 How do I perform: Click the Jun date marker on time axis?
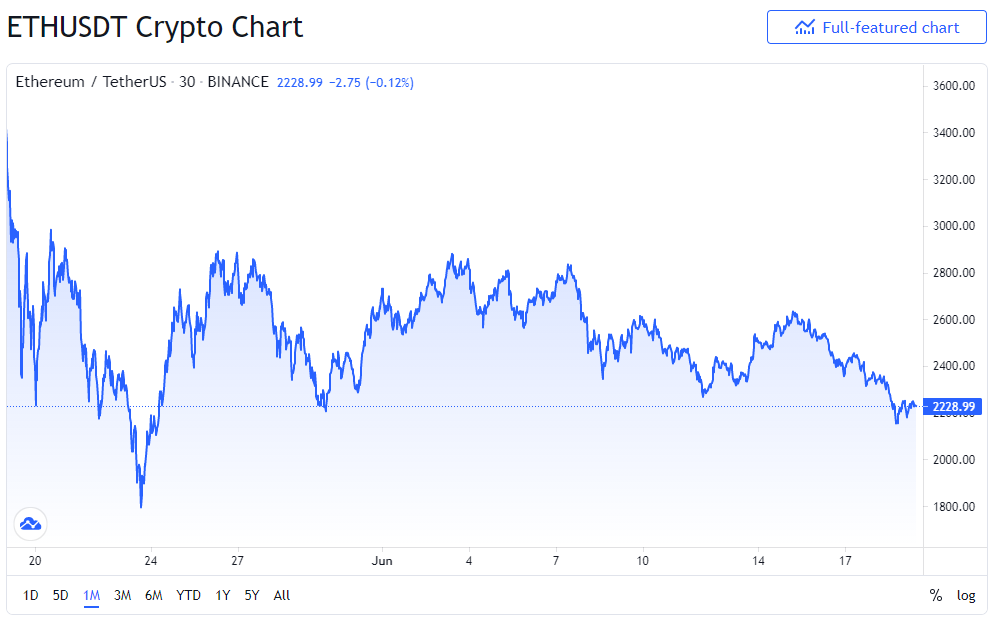coord(382,561)
